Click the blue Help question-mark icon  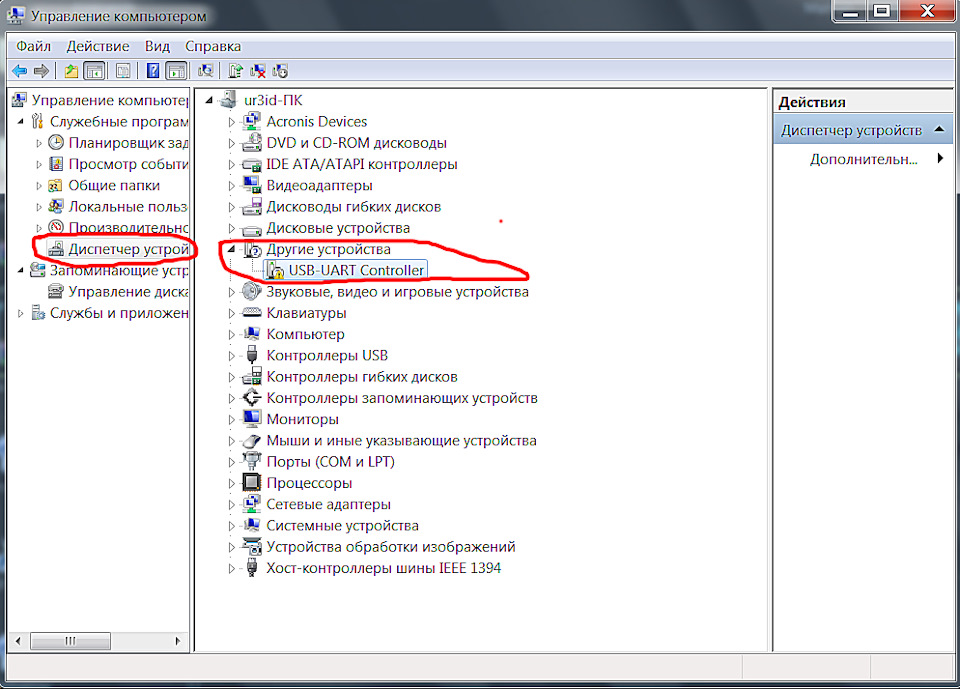point(152,71)
